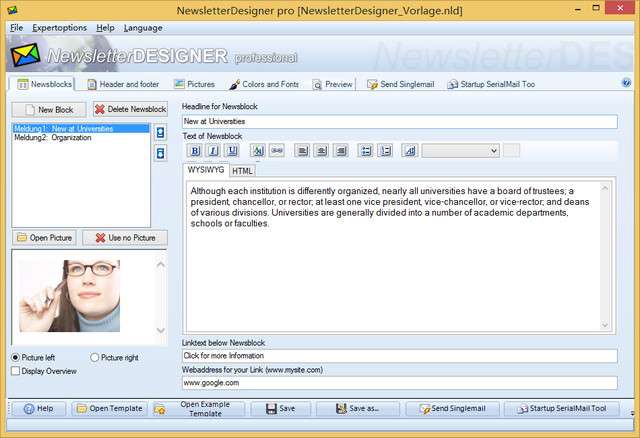
Task: Switch to the Newsblocks tab
Action: point(44,84)
